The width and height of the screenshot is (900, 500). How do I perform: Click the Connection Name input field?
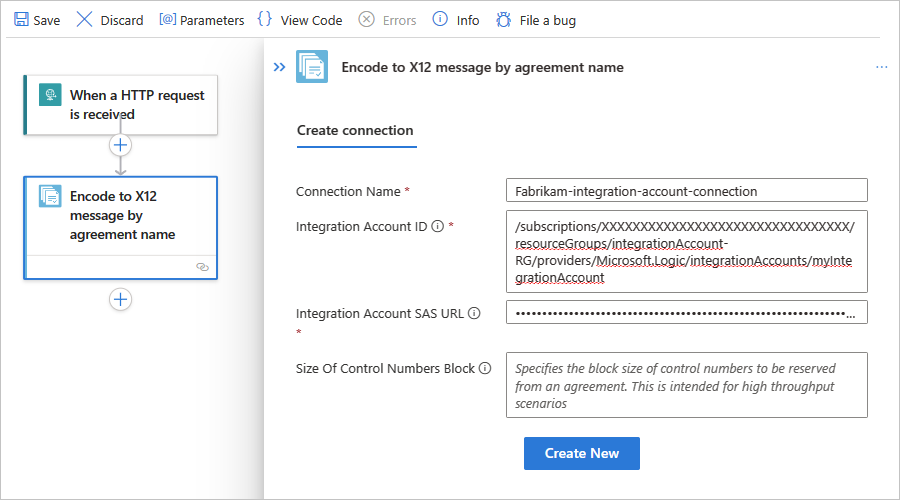coord(686,191)
